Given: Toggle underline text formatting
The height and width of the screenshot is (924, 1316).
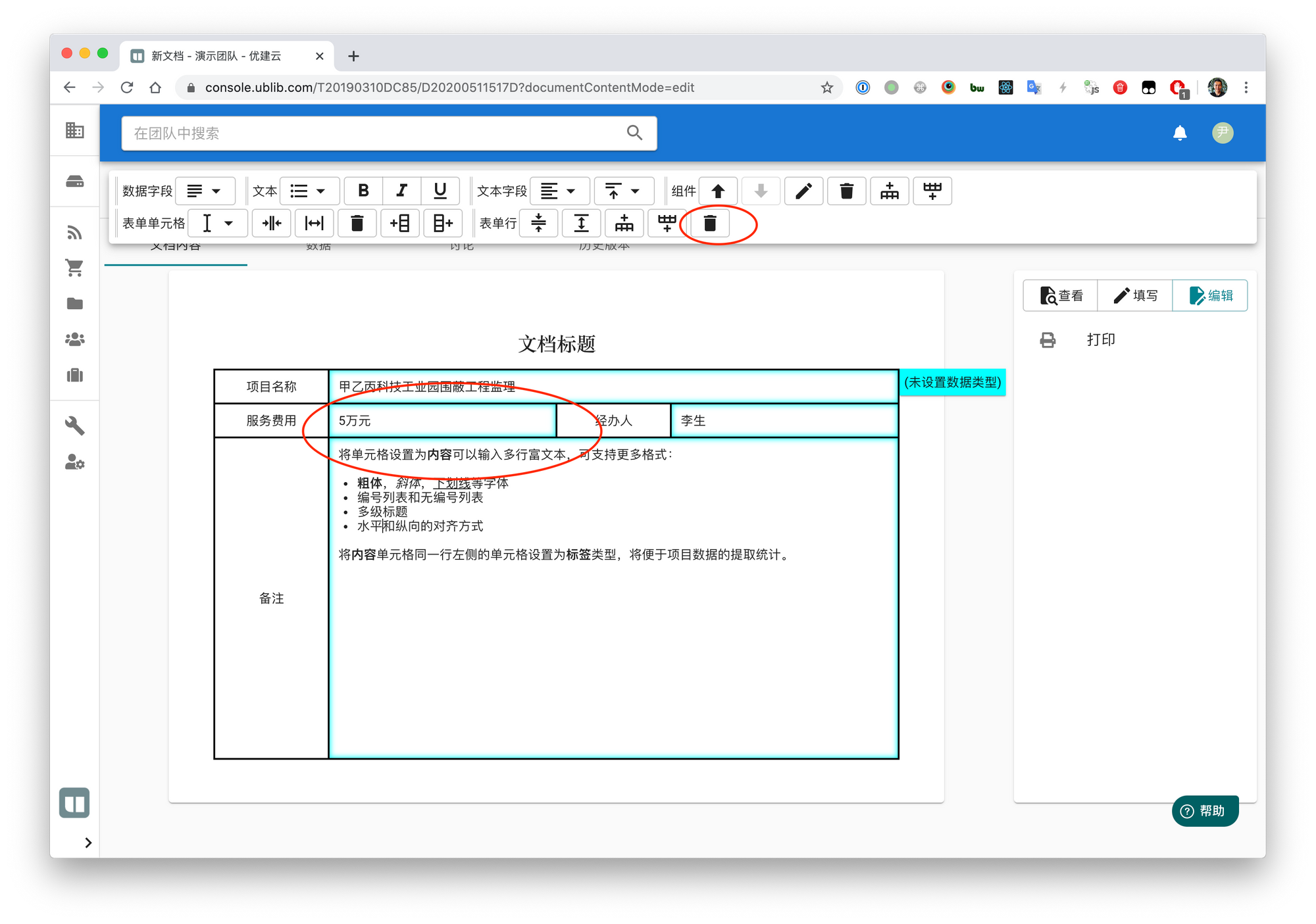Looking at the screenshot, I should (440, 191).
